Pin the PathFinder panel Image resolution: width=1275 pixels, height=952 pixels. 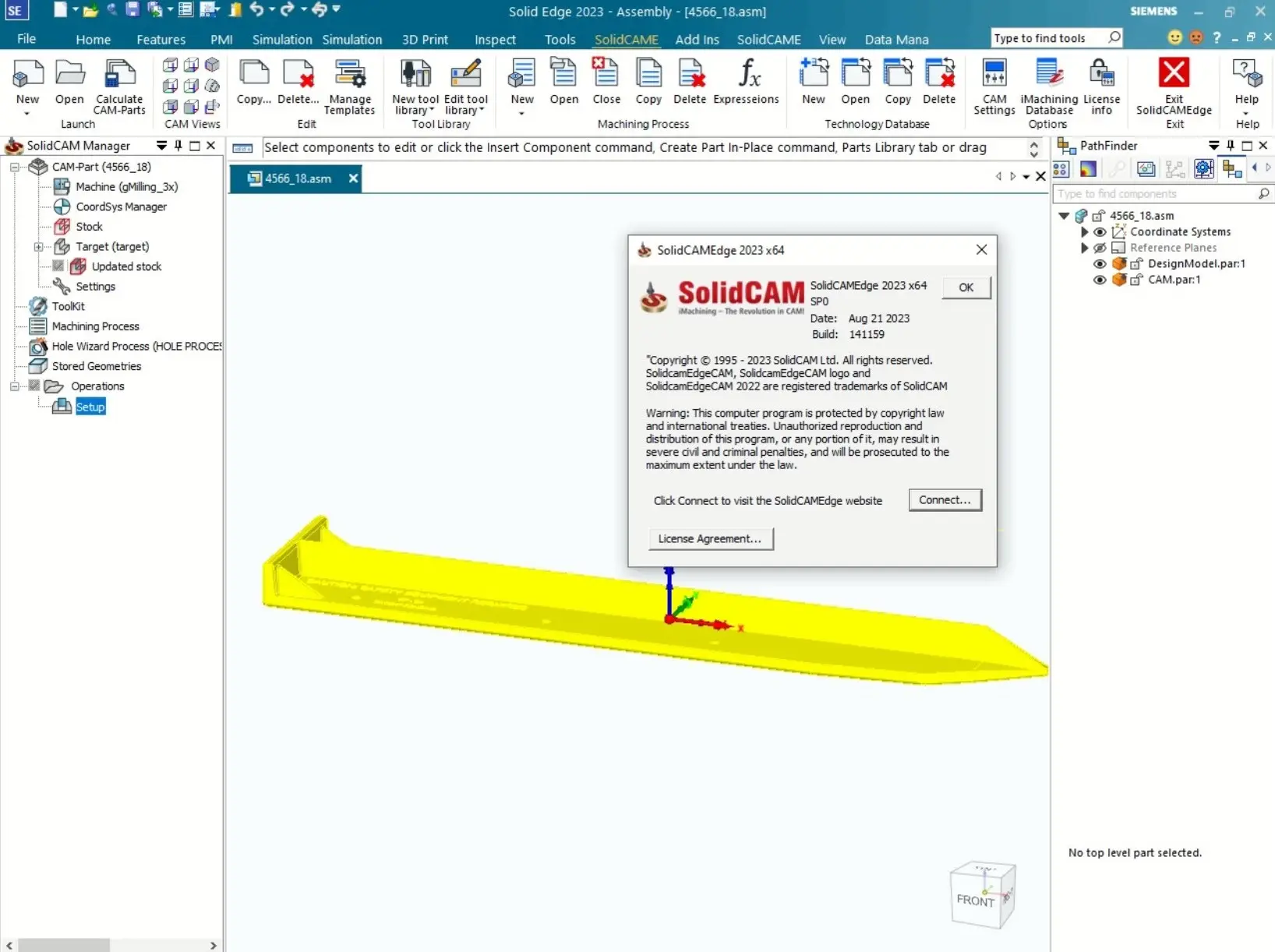(1231, 146)
